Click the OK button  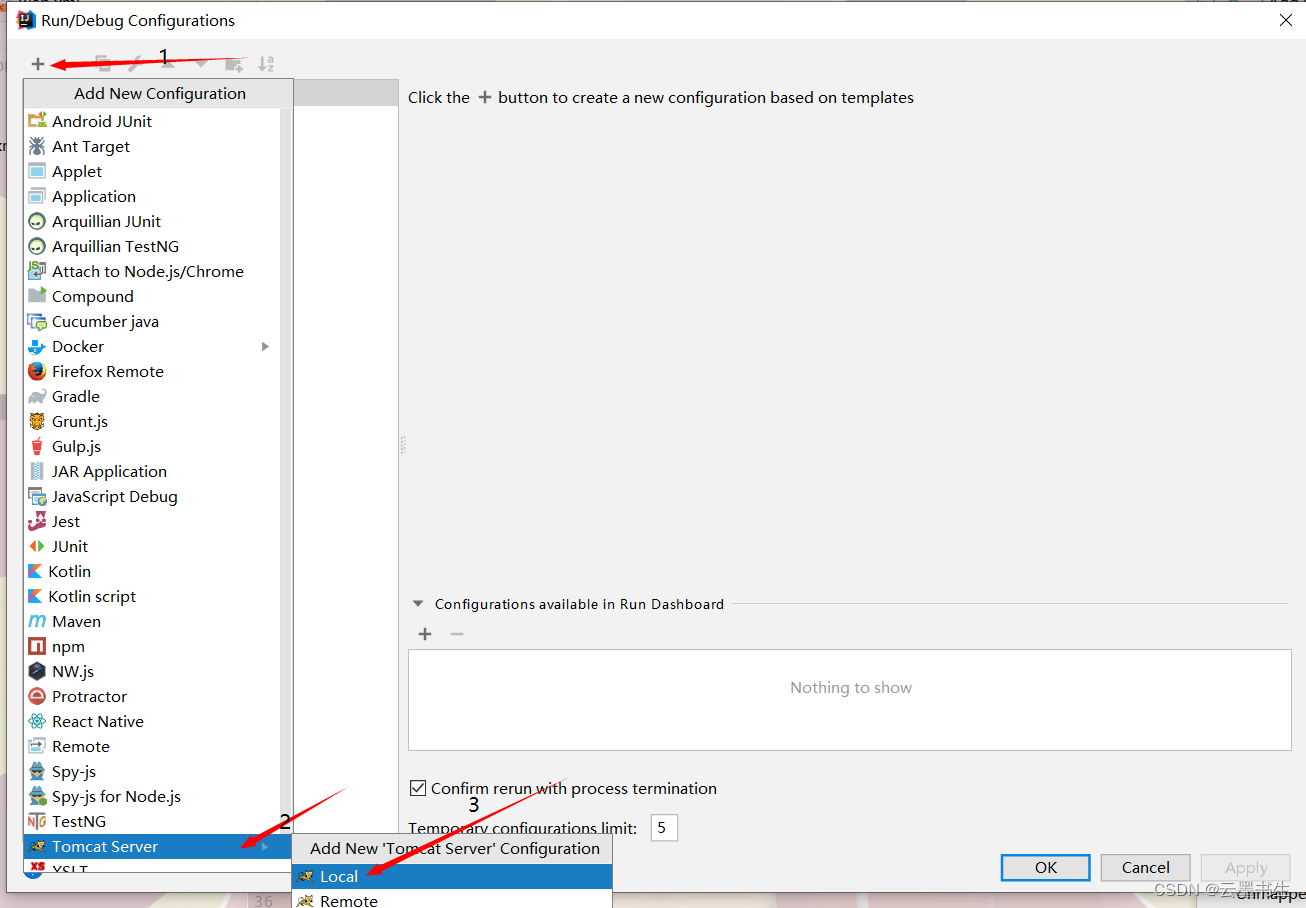coord(1046,867)
